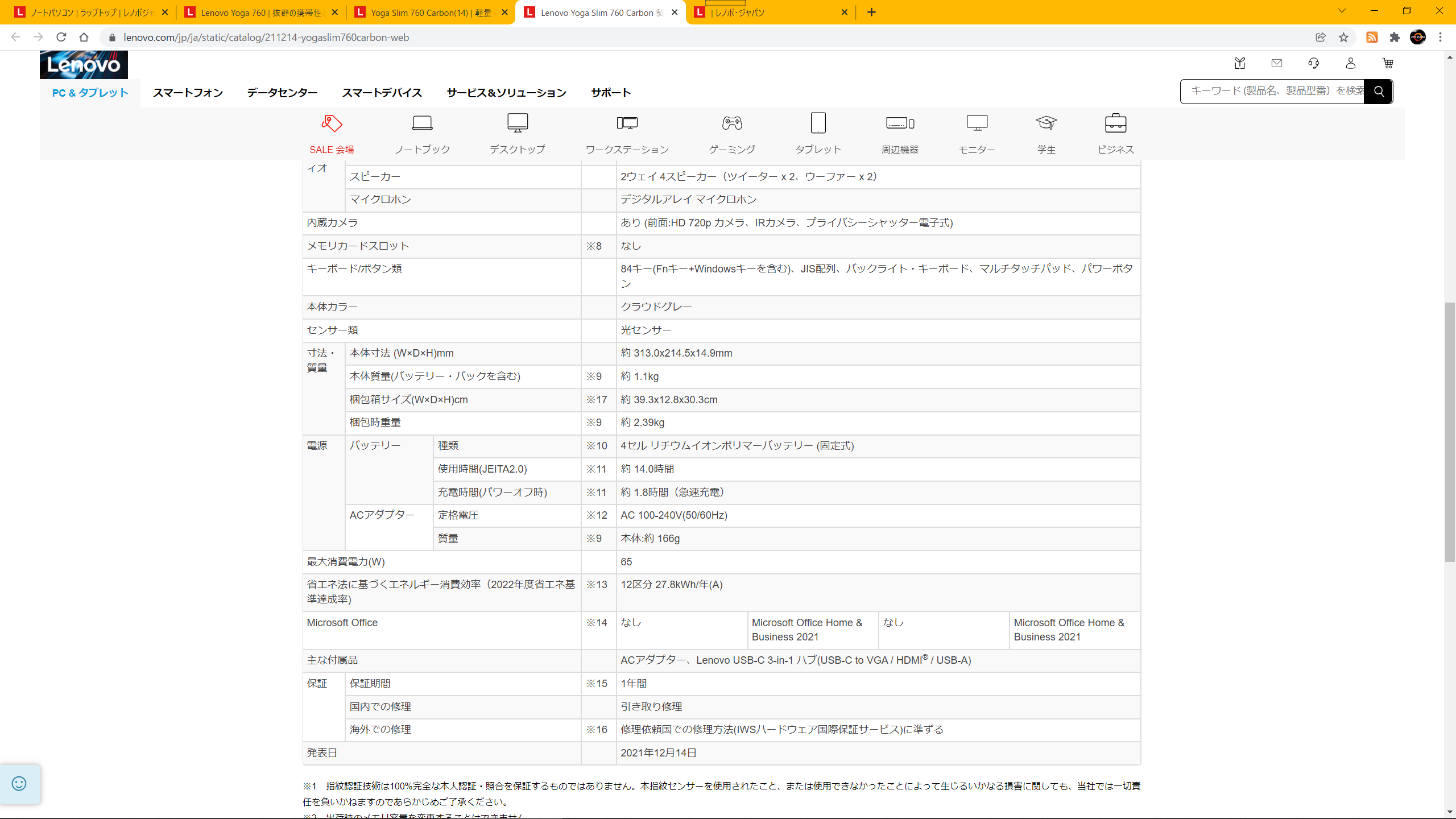Click the 12区分 27.8kWh/年(A) value
The height and width of the screenshot is (819, 1456).
point(672,585)
